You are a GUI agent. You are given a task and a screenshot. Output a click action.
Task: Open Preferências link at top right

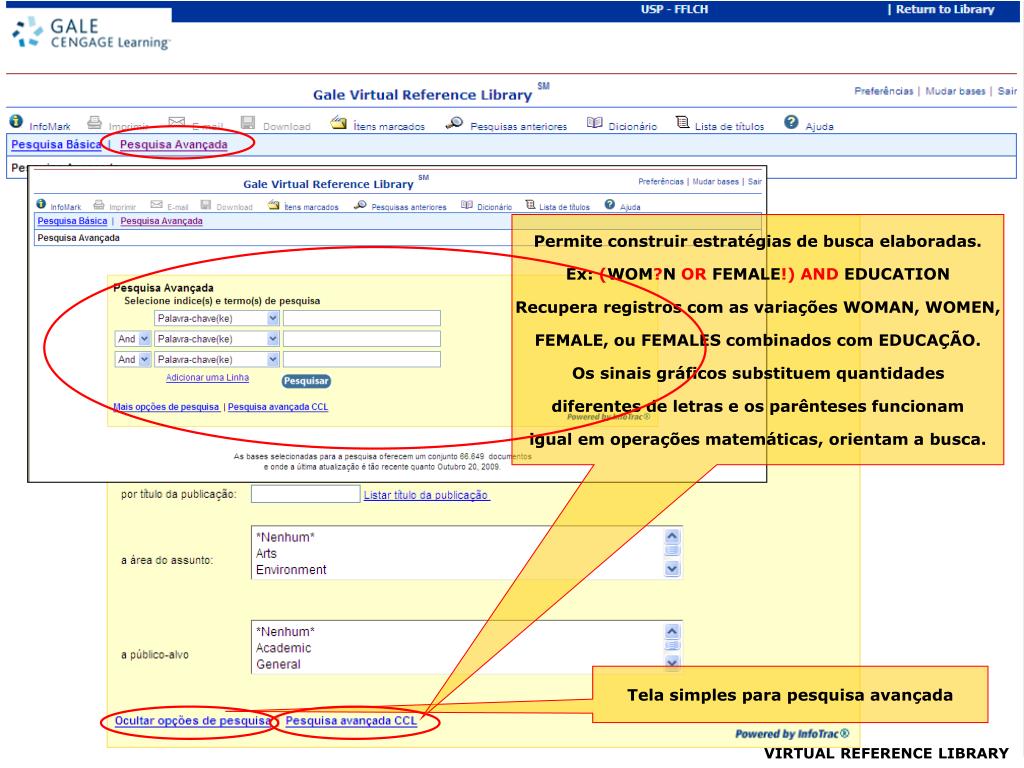(884, 91)
